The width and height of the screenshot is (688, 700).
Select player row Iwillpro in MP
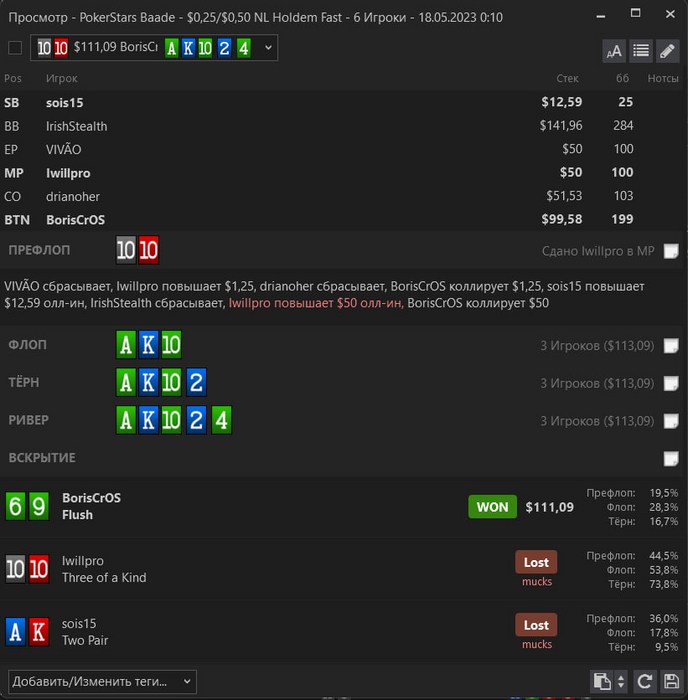pos(342,173)
